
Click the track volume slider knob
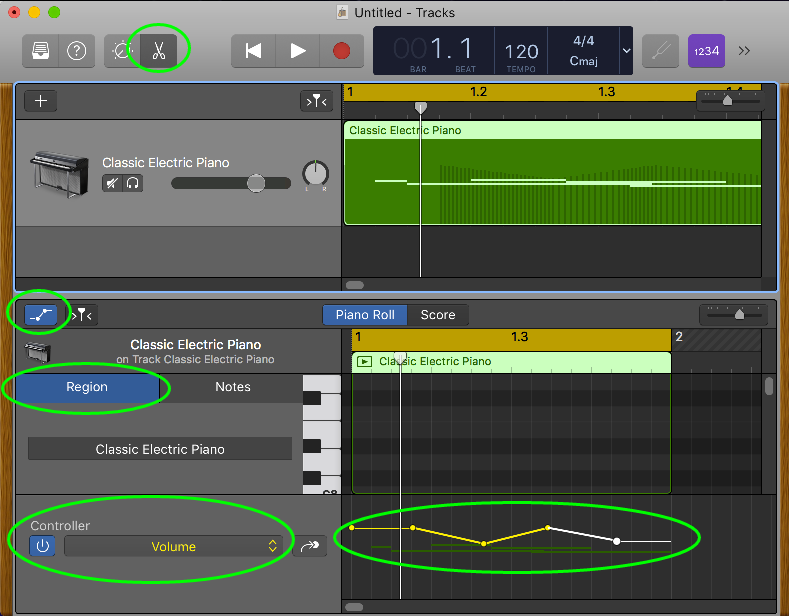(256, 183)
